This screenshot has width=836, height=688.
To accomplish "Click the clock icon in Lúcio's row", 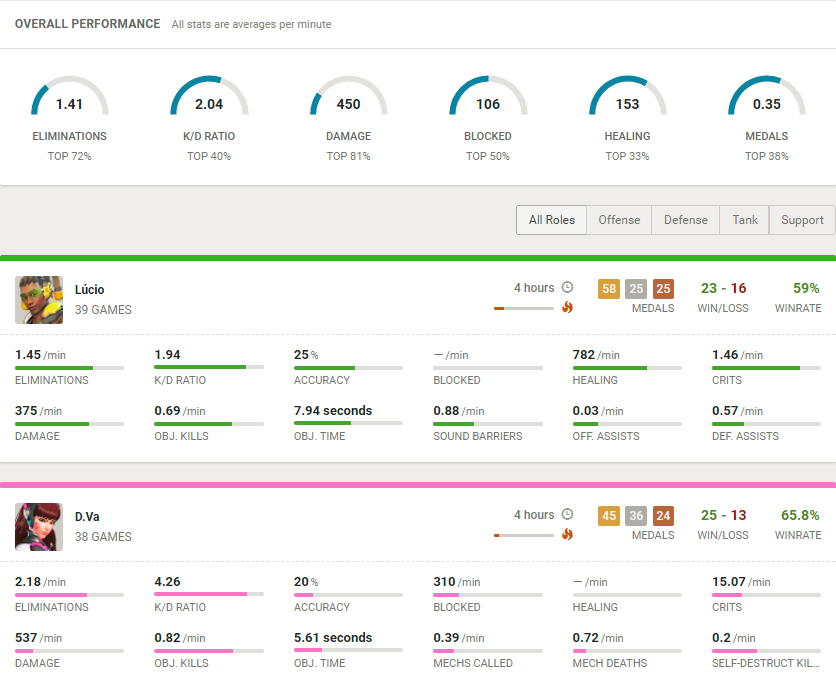I will 567,287.
